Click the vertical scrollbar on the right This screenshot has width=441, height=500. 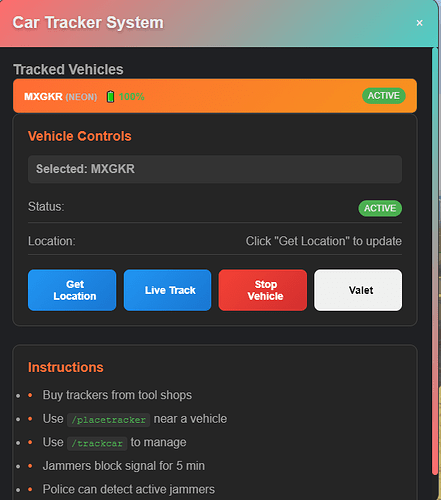(435, 260)
